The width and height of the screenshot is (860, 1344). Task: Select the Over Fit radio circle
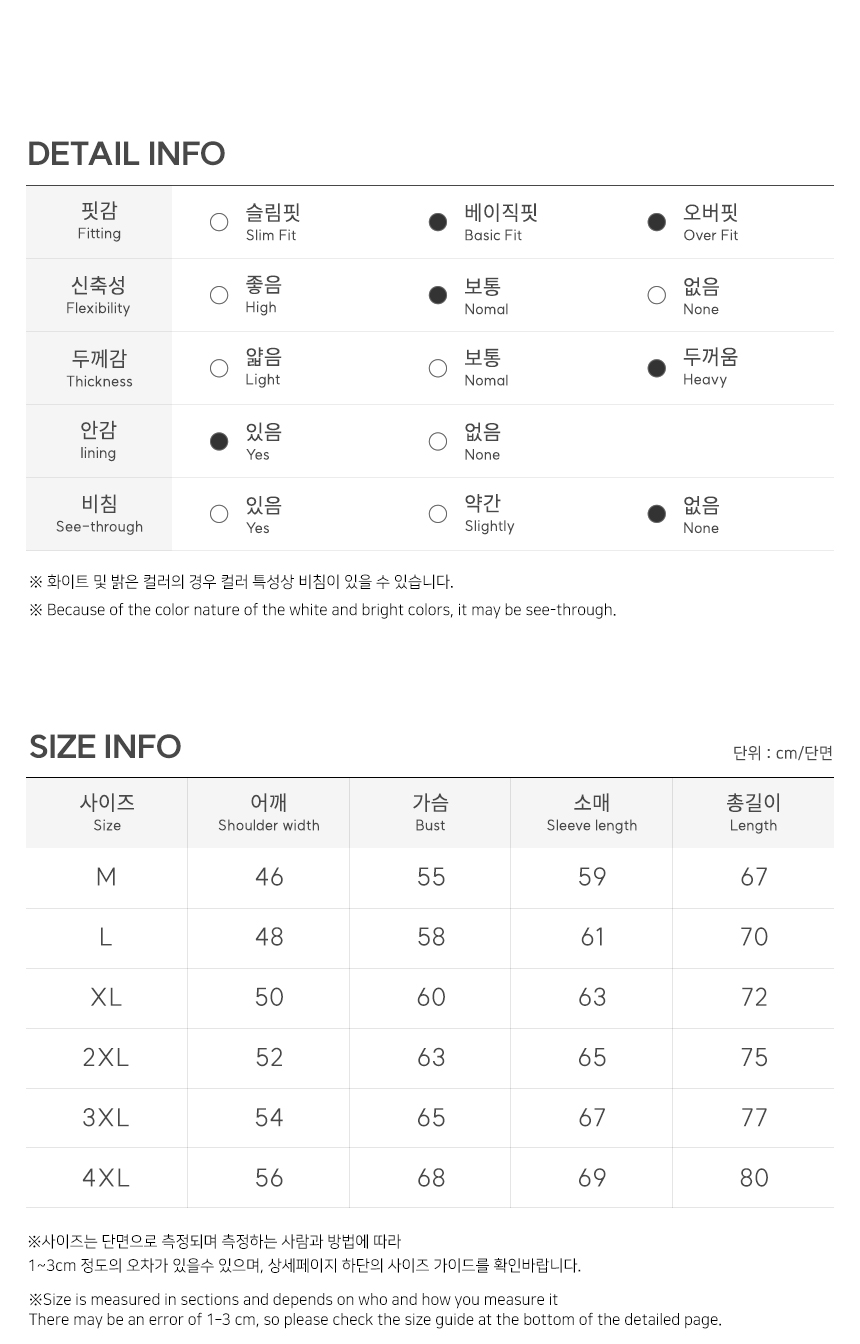coord(657,222)
